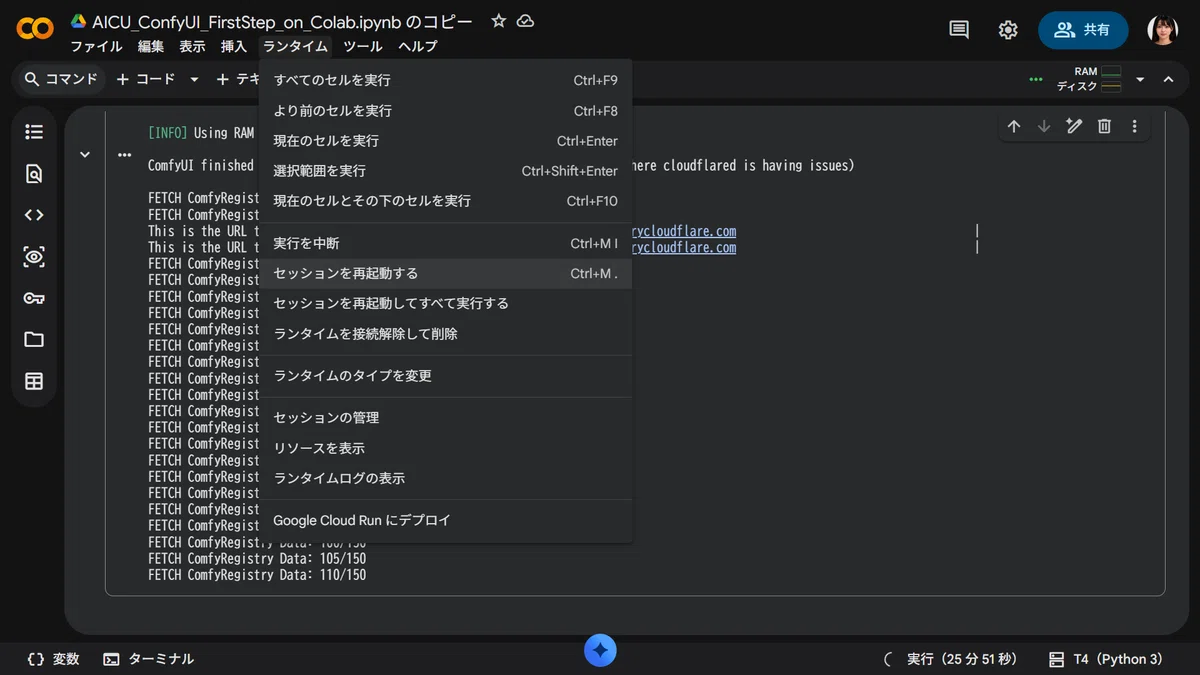Open the ヘルプ menu

pos(417,46)
